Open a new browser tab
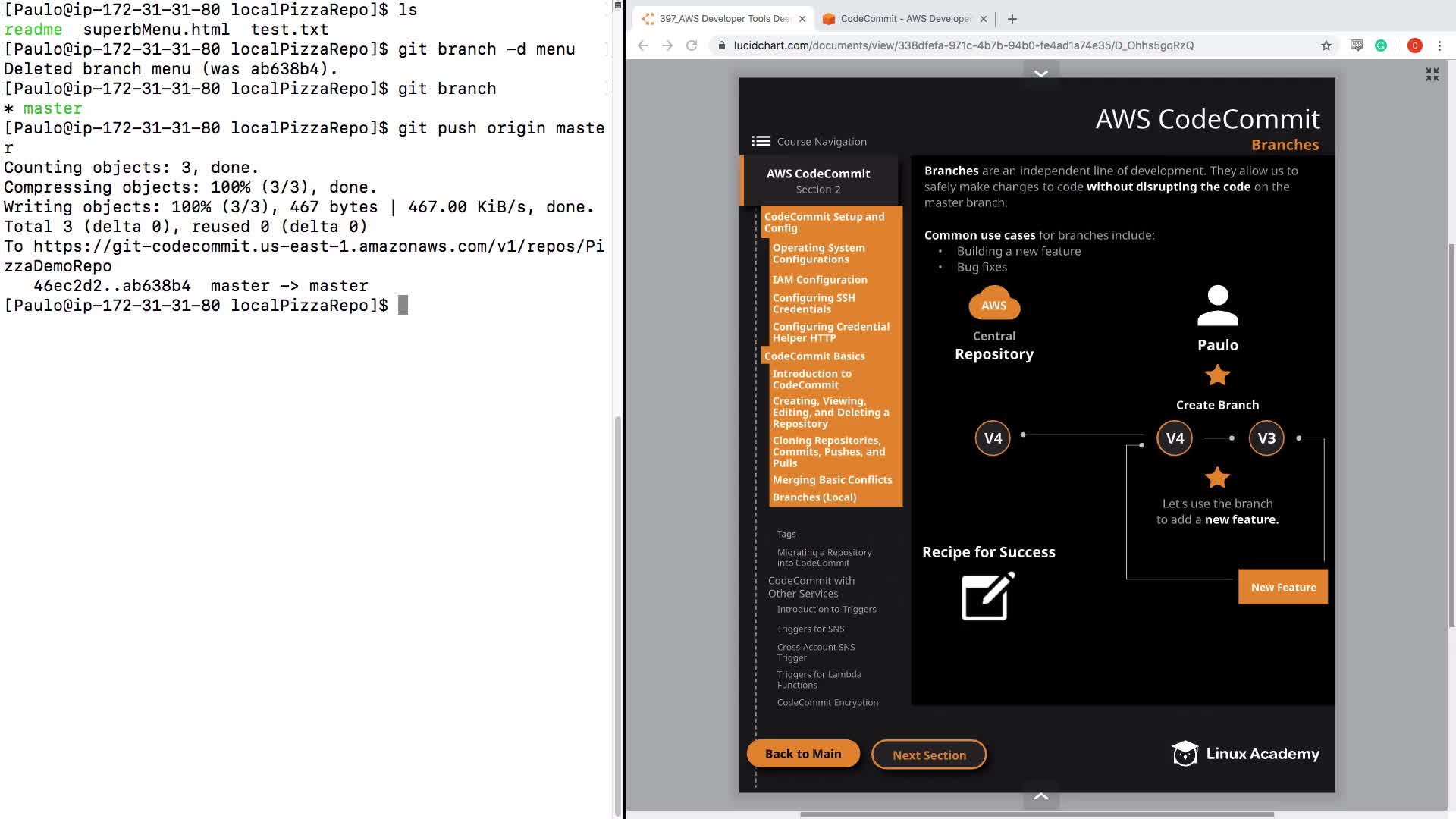Screen dimensions: 1456x819 click(x=1012, y=19)
